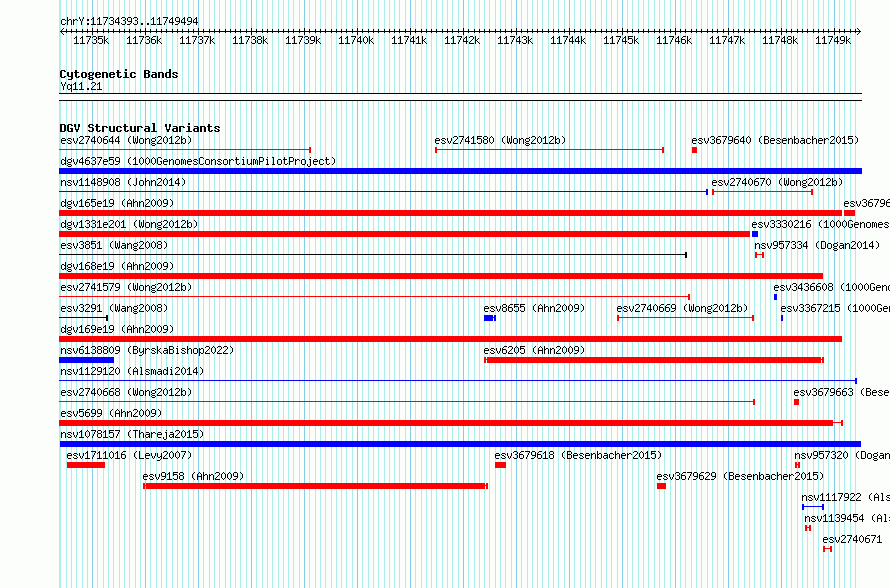Click esv1711016 (Levy2007) label

(129, 455)
